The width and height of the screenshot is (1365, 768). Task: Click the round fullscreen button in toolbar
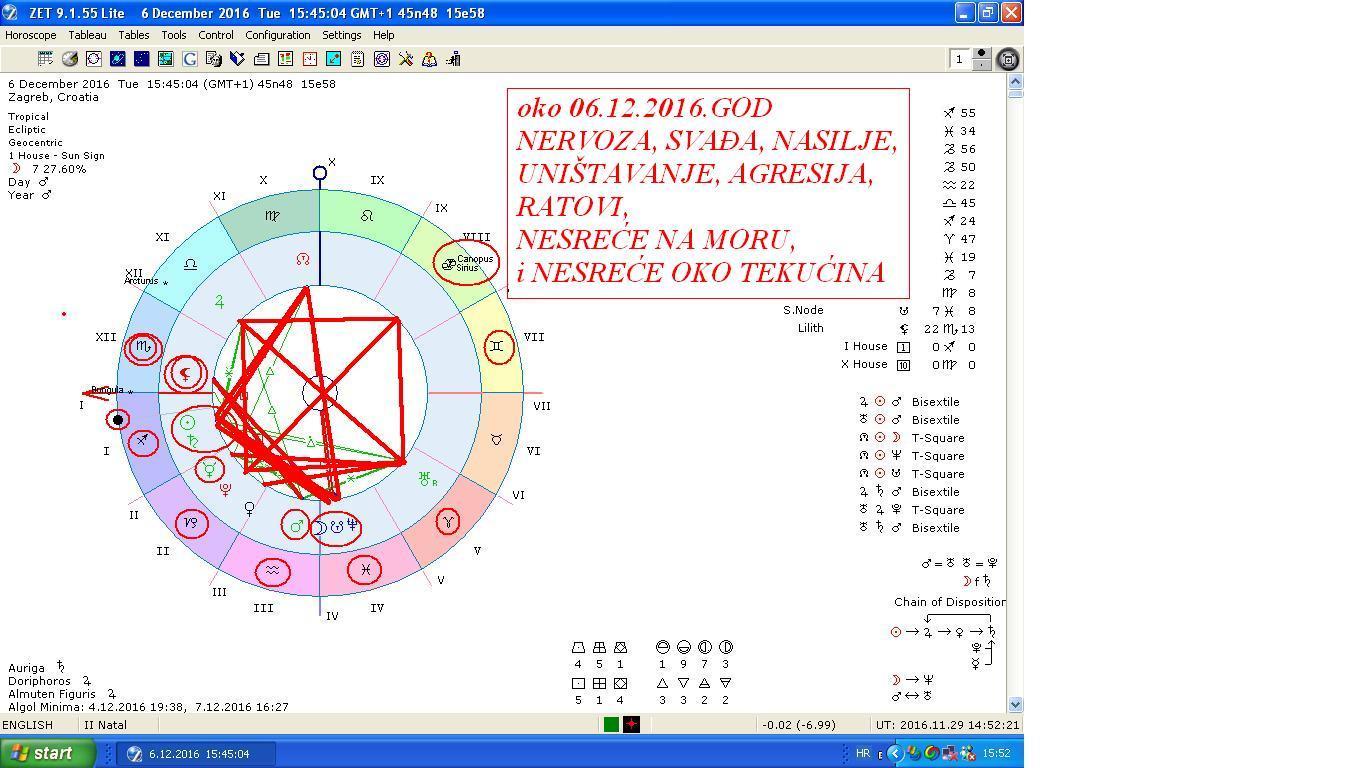pos(1008,59)
